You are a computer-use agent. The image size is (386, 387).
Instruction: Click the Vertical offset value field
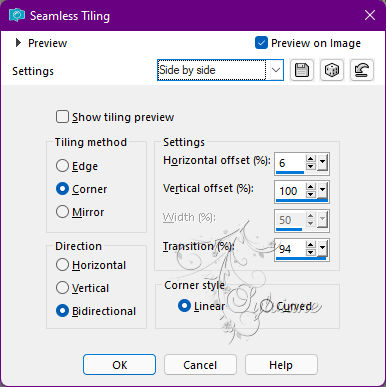coord(290,191)
